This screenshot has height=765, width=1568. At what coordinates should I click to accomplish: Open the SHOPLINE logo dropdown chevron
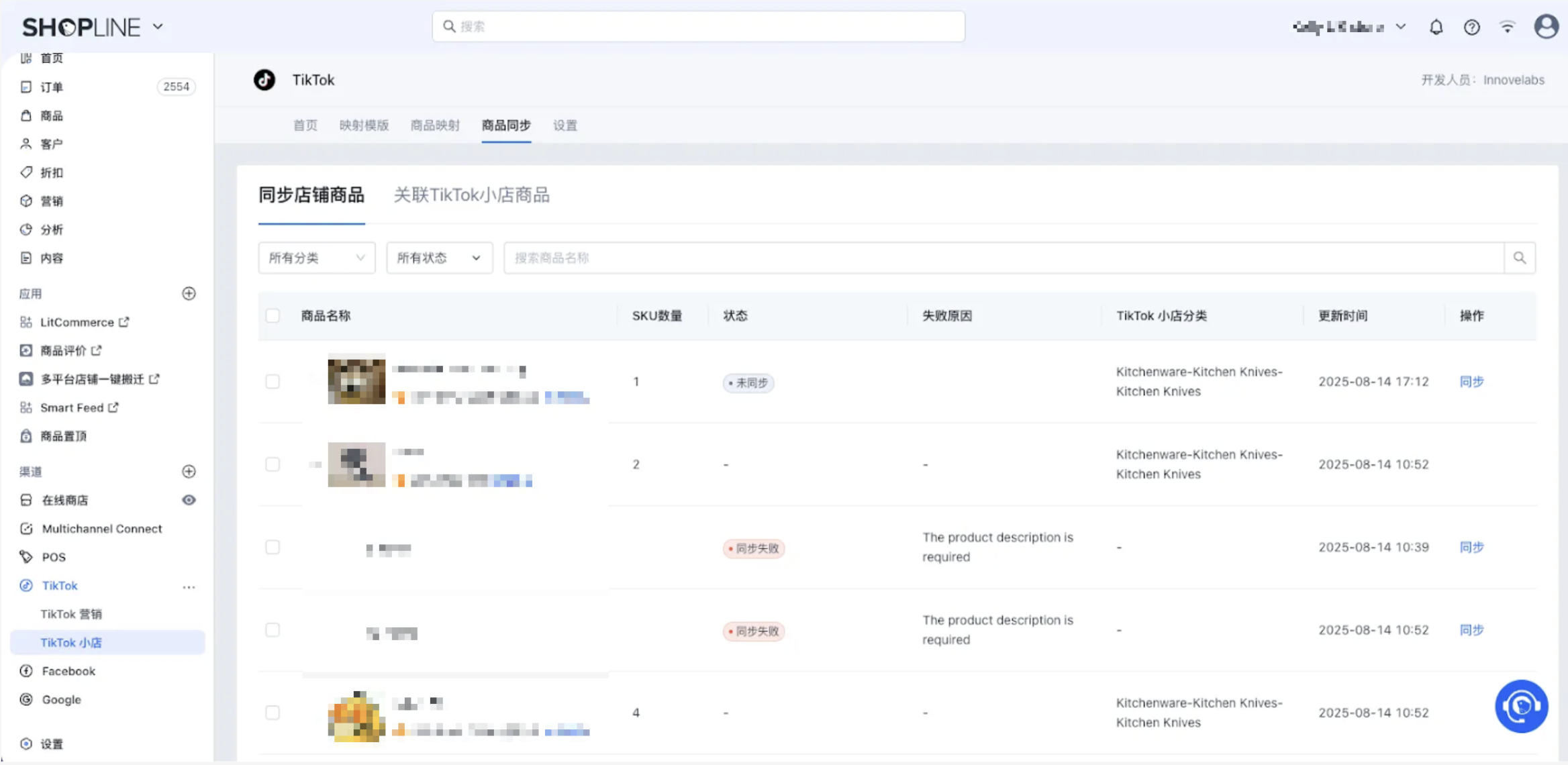[x=158, y=27]
